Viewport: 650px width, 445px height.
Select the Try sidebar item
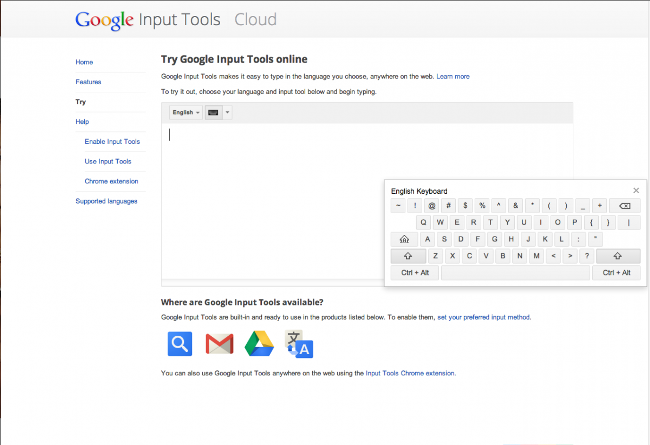(x=80, y=102)
